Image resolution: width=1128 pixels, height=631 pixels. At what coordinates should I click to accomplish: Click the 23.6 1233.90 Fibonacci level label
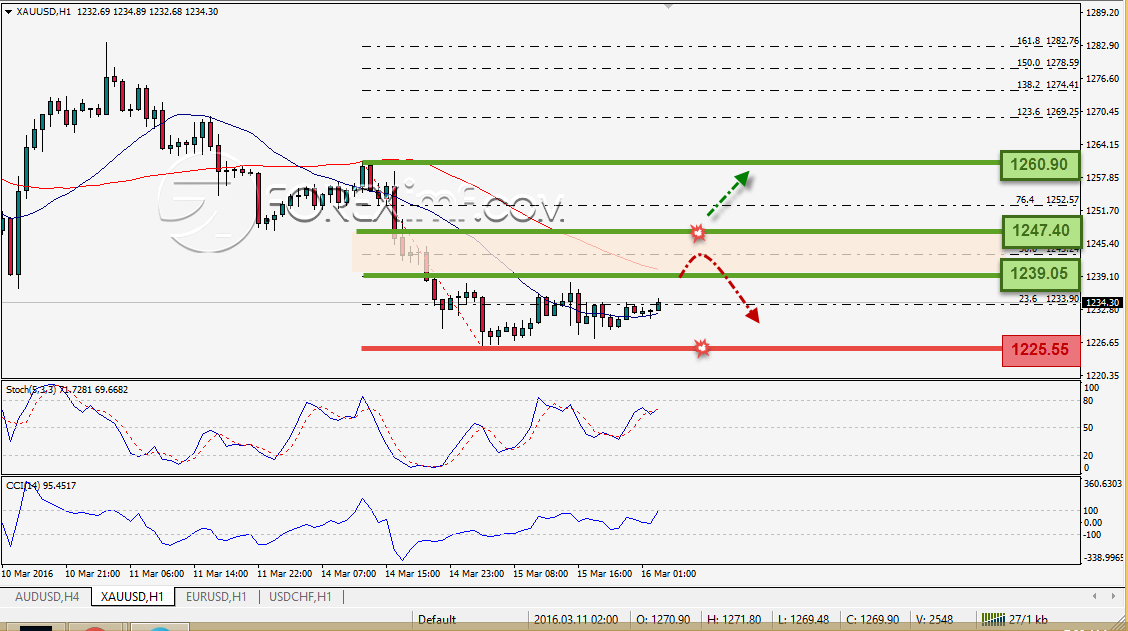point(1049,299)
